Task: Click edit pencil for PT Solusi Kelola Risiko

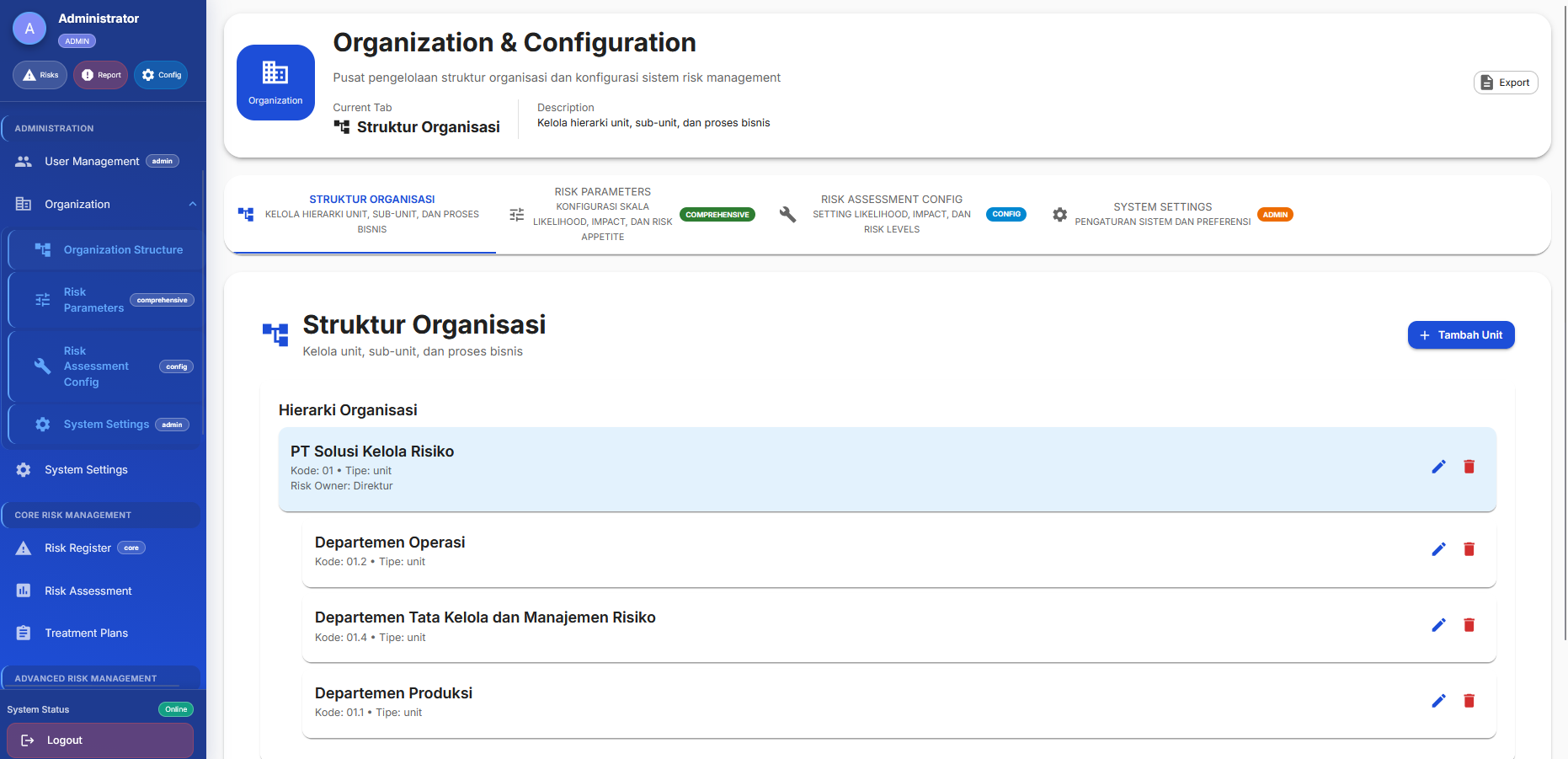Action: [1438, 467]
